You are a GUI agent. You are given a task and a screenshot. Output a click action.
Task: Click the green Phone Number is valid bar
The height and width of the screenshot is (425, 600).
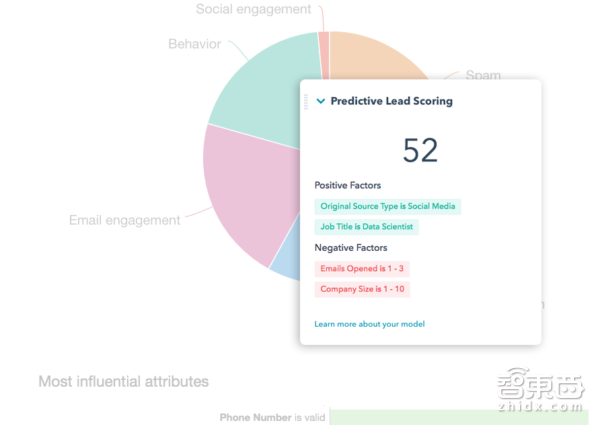[x=458, y=417]
